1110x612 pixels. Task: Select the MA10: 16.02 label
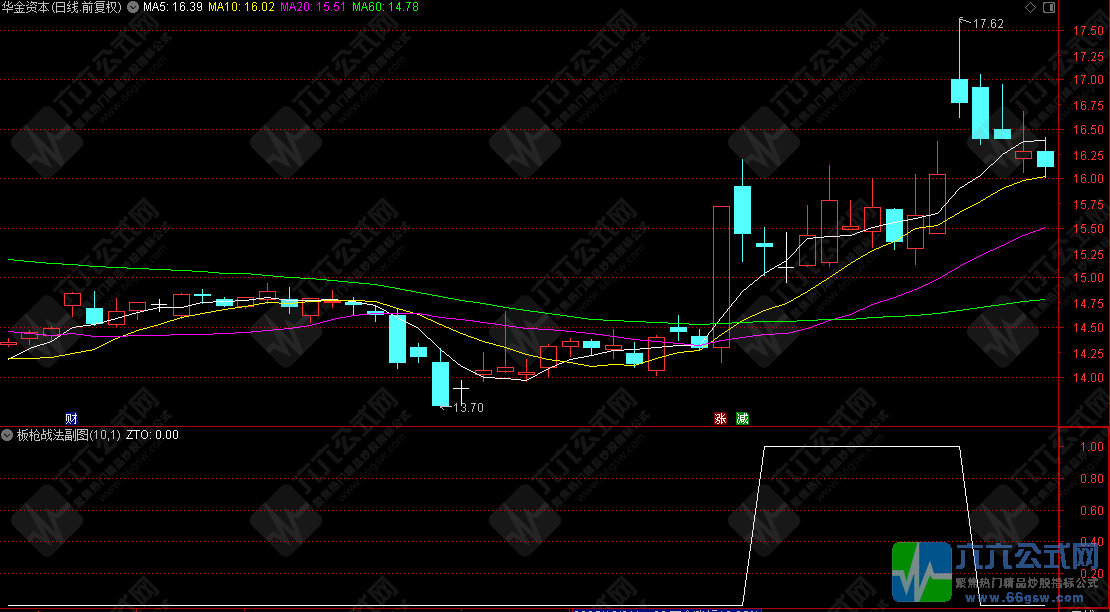[241, 7]
